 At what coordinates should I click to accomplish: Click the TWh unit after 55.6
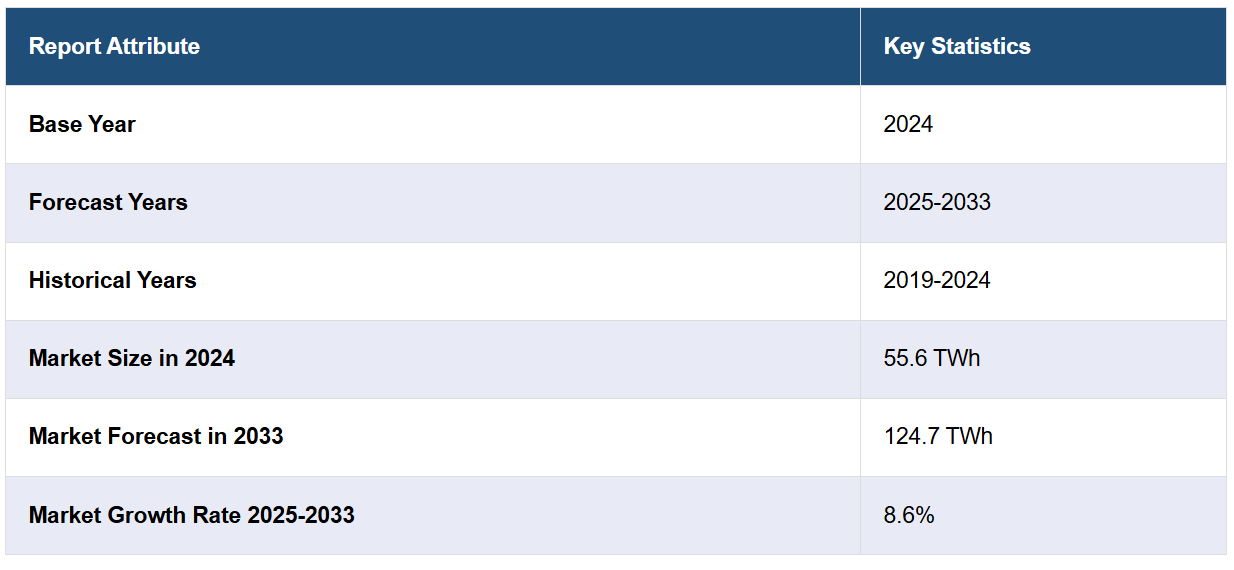click(x=957, y=358)
